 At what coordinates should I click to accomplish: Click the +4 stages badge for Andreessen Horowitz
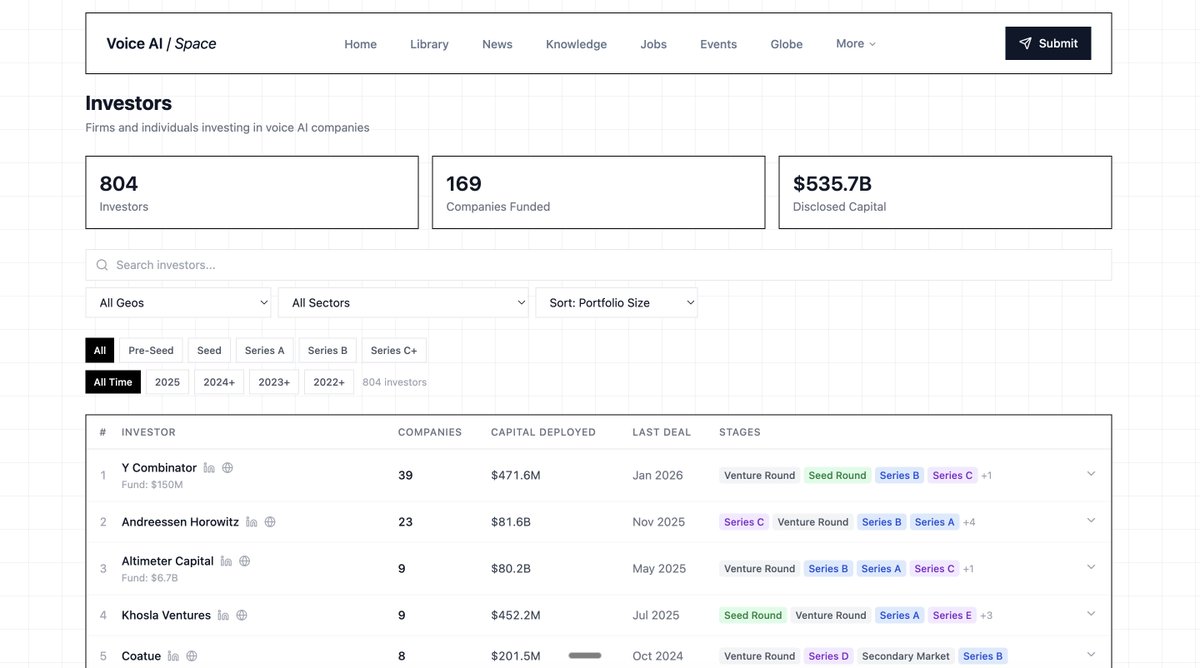coord(969,522)
